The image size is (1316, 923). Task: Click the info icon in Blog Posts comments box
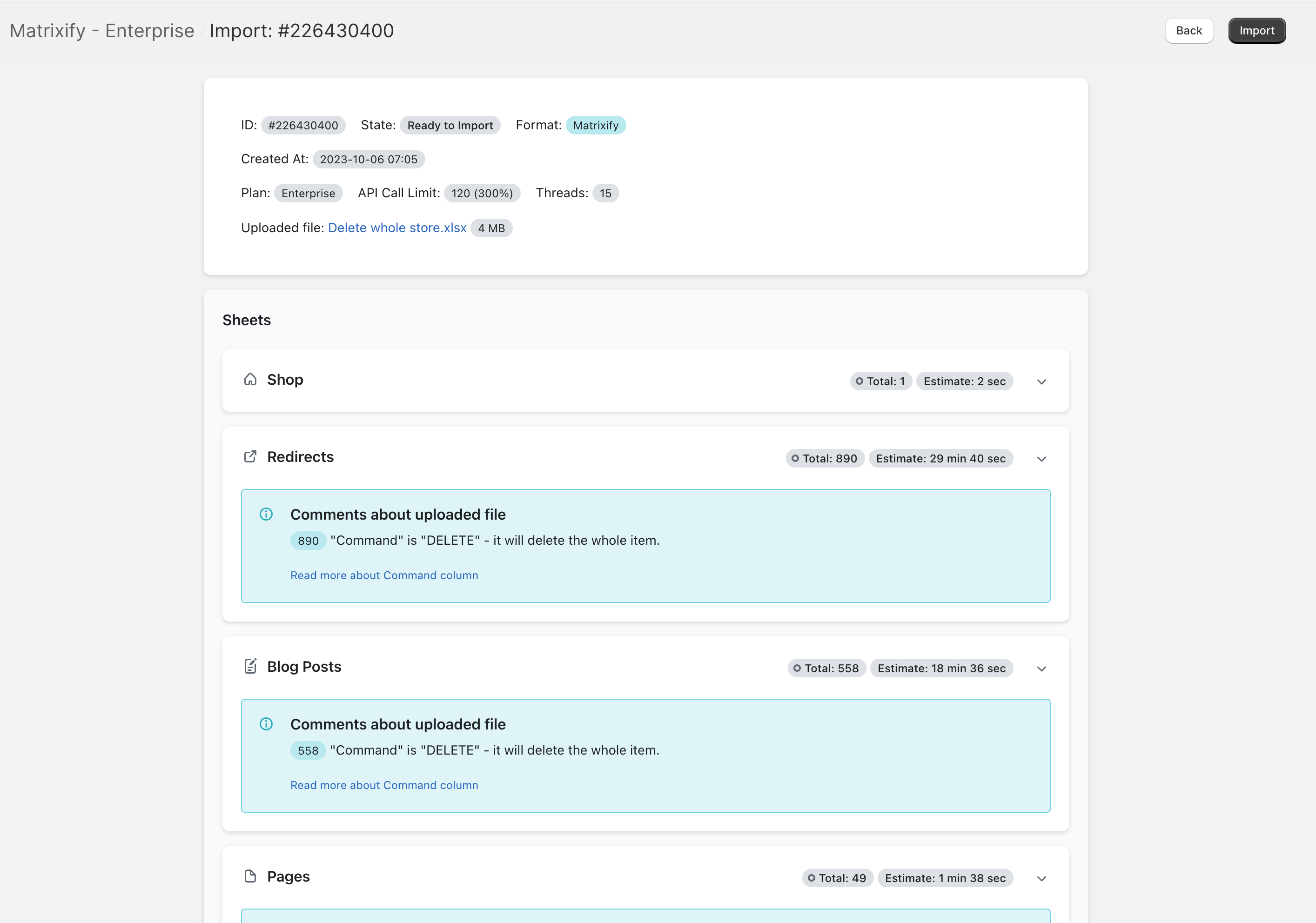click(x=266, y=723)
